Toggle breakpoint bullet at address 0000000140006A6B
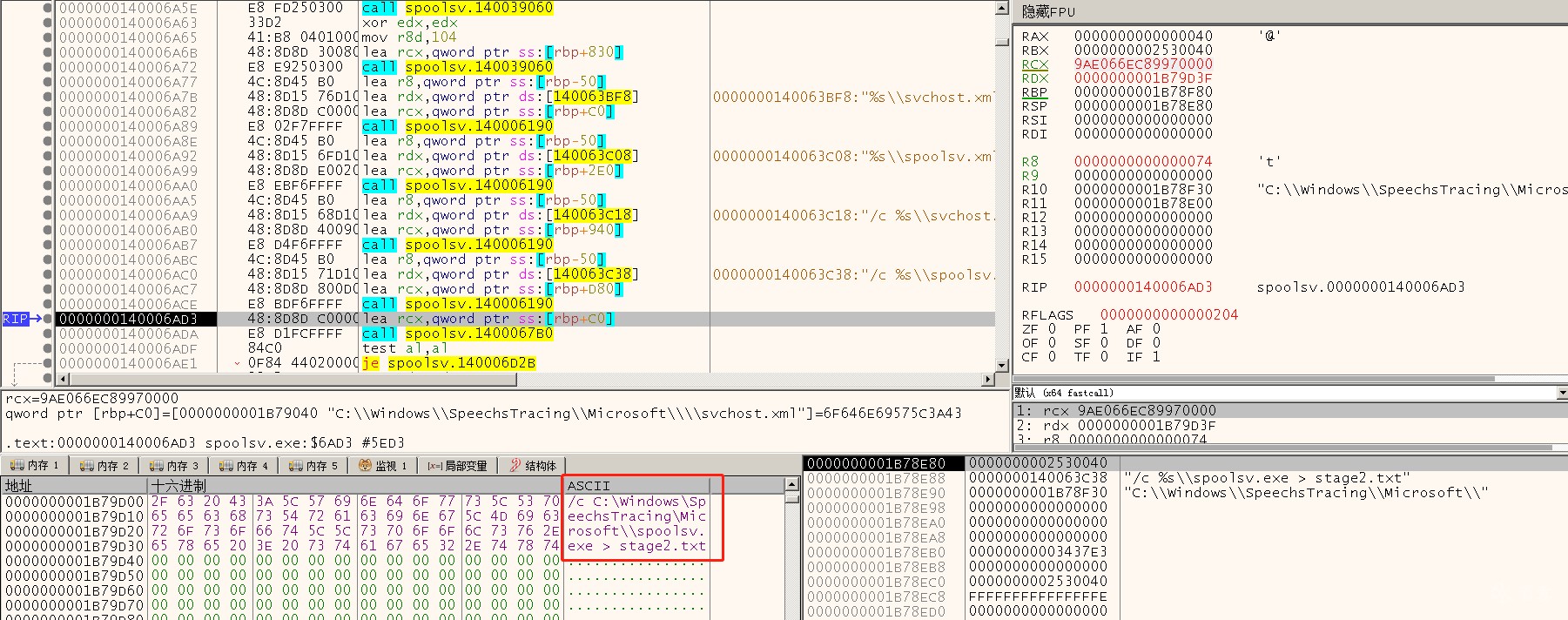The height and width of the screenshot is (620, 1568). (47, 52)
